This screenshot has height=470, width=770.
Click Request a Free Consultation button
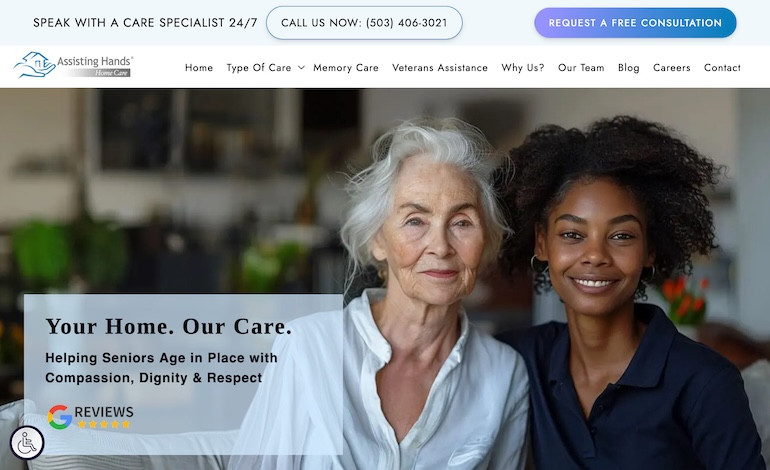tap(635, 23)
